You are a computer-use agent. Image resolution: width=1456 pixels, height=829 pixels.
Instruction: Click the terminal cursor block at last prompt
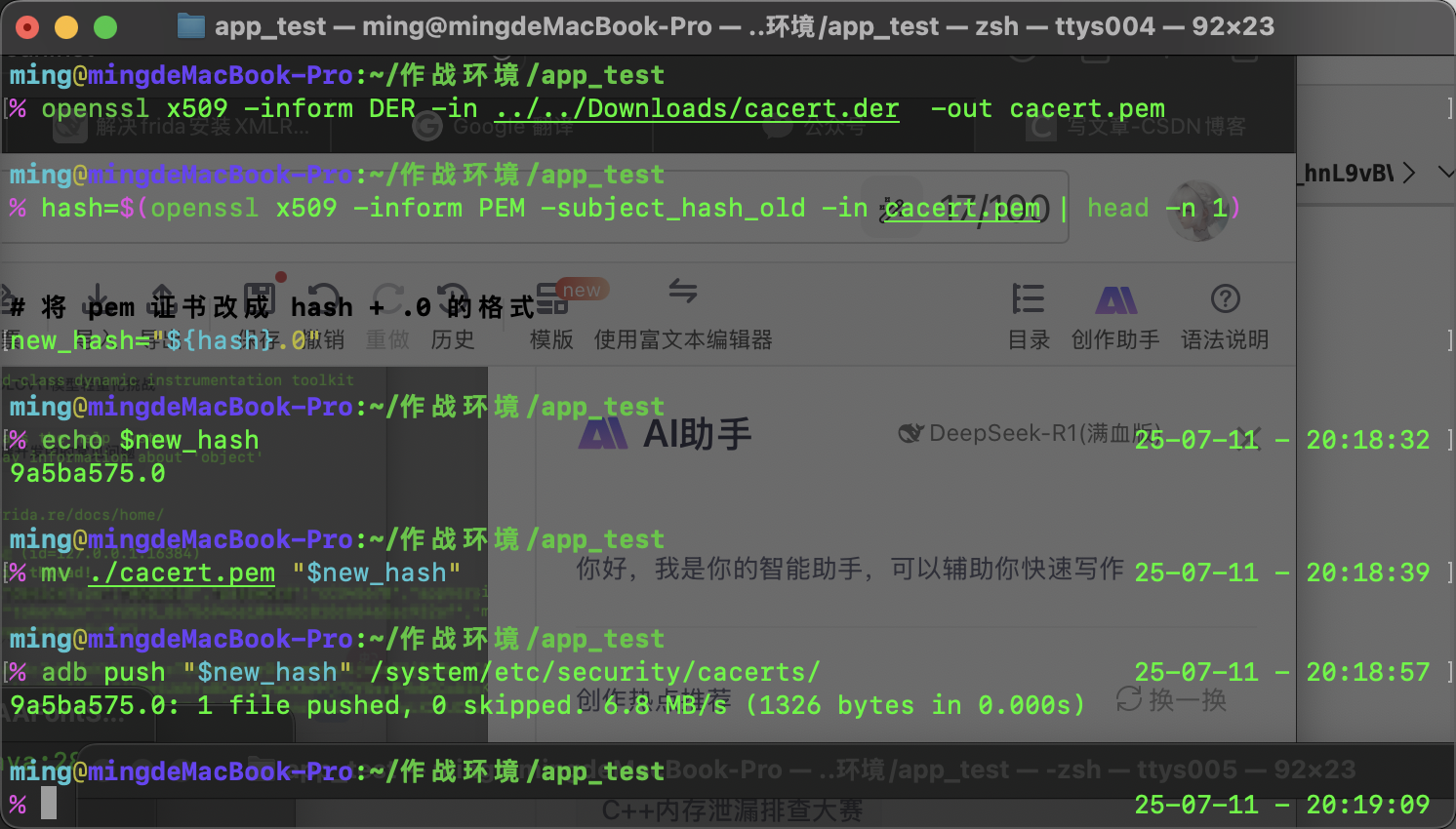[x=49, y=804]
